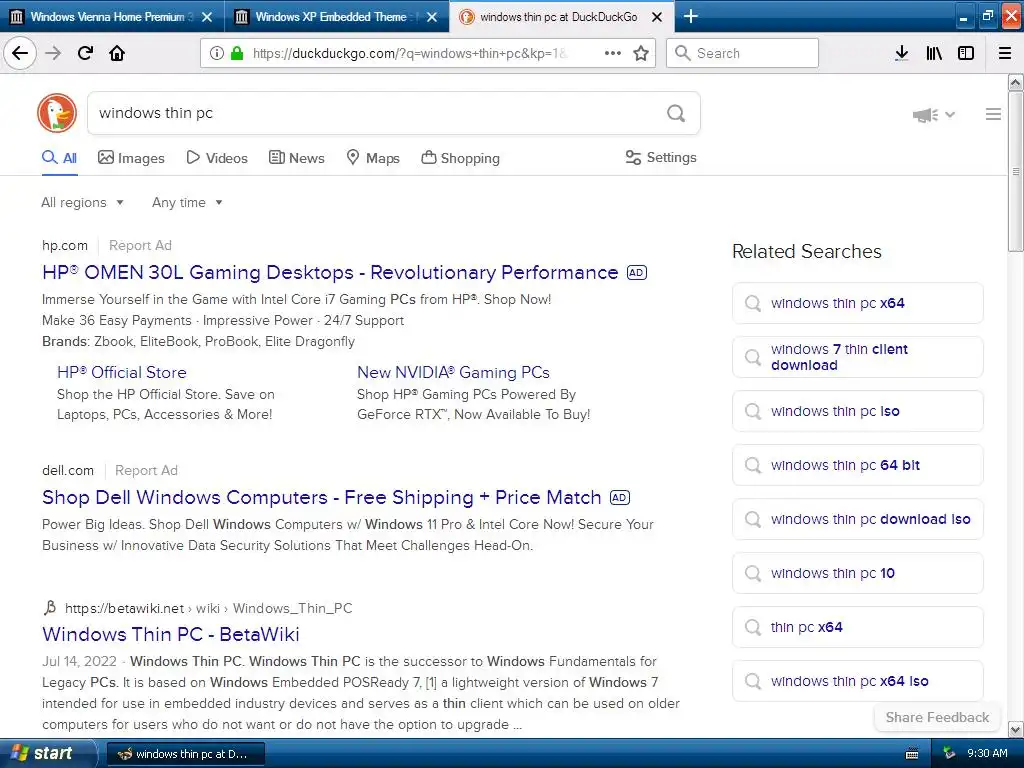Click the scrollbar down arrow
The width and height of the screenshot is (1024, 768).
click(x=1015, y=729)
